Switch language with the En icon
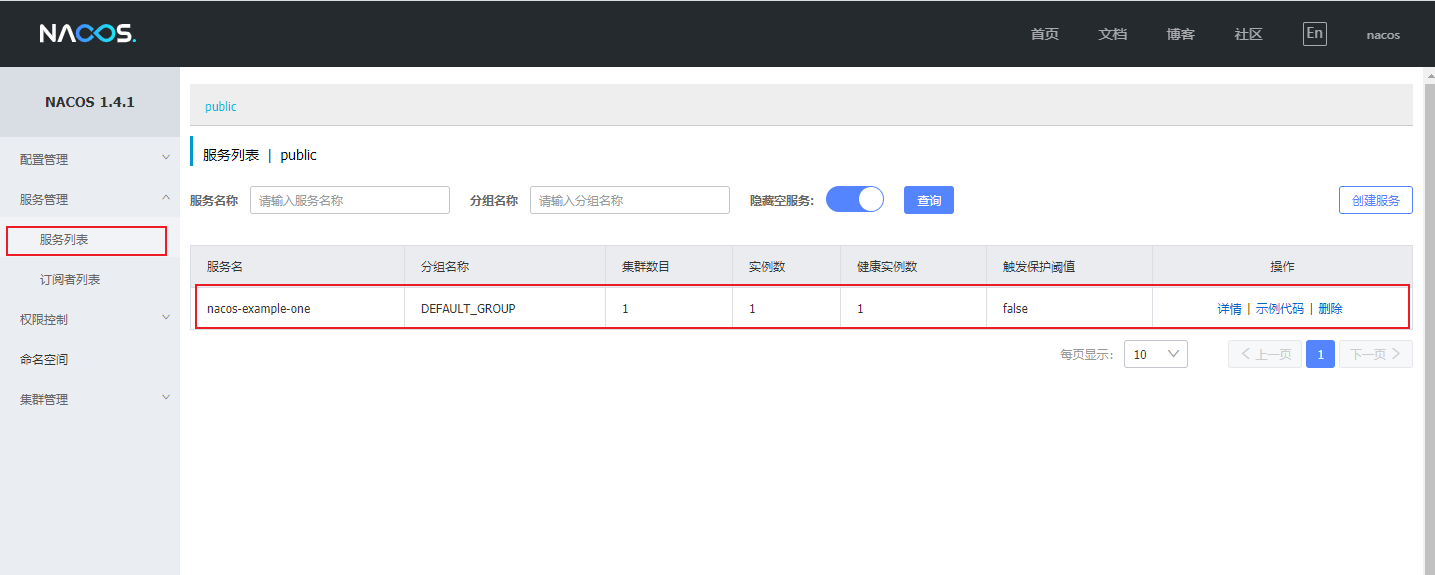Image resolution: width=1435 pixels, height=575 pixels. pyautogui.click(x=1314, y=34)
